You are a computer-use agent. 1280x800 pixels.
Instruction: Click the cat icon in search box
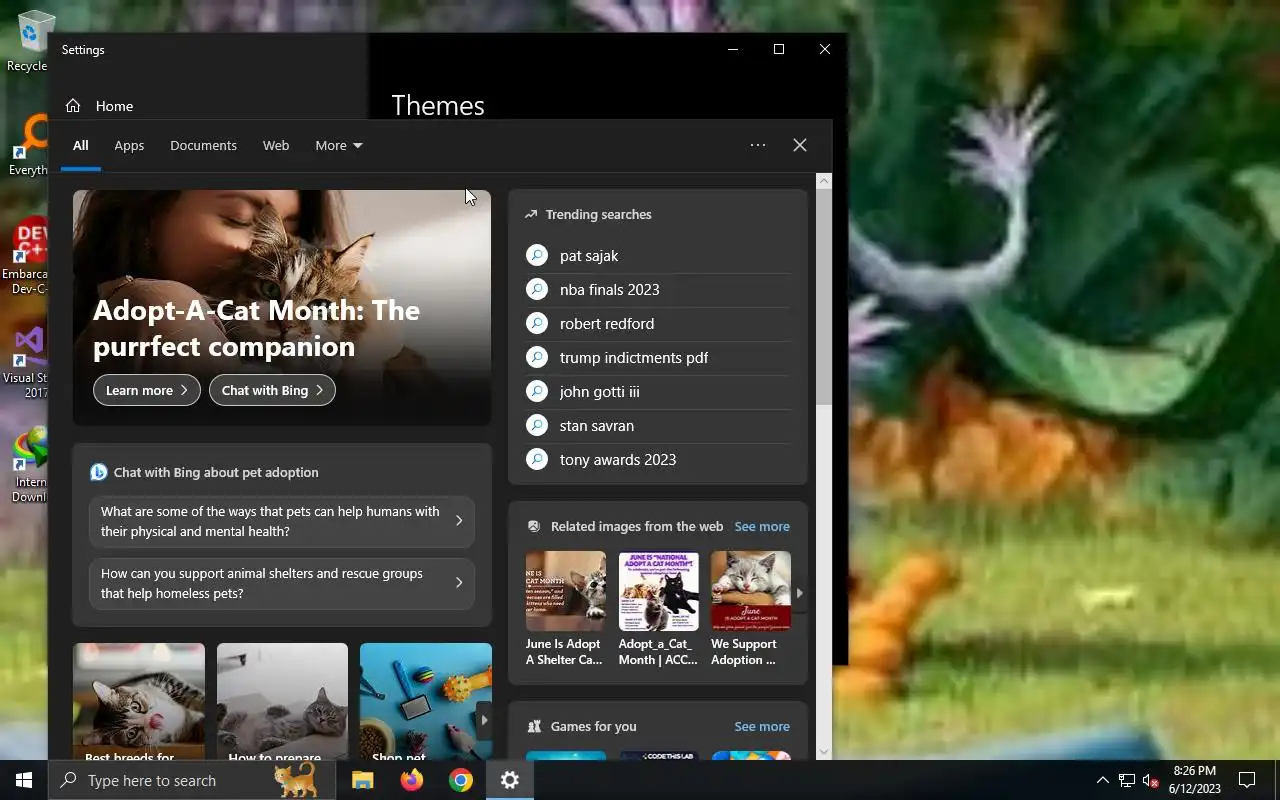(x=295, y=779)
